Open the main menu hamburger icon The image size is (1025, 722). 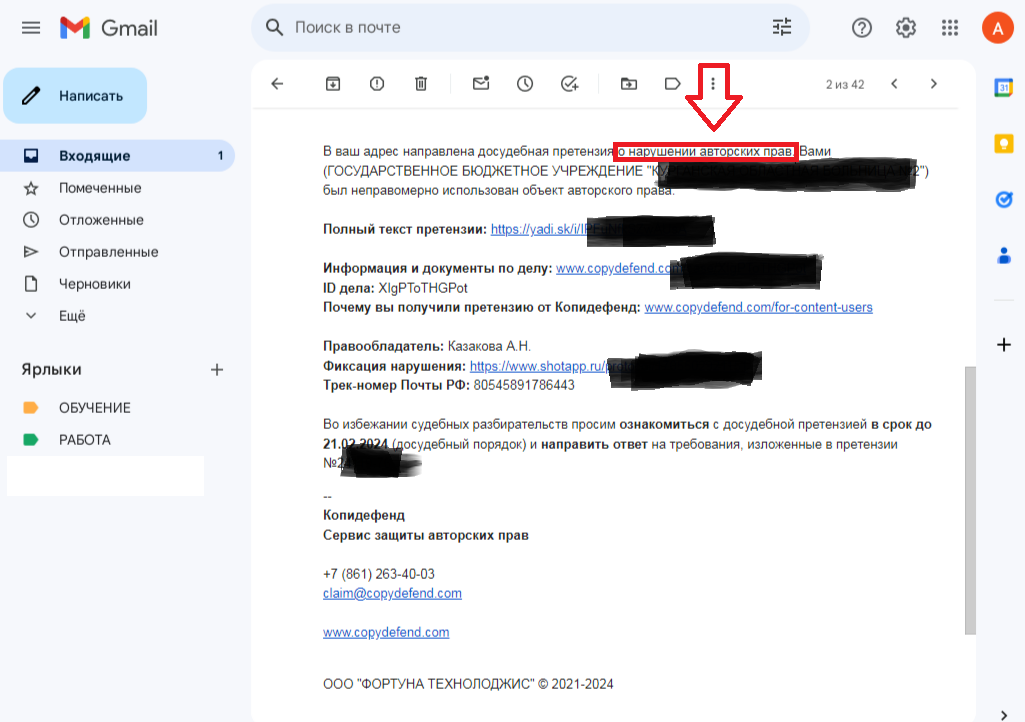31,27
